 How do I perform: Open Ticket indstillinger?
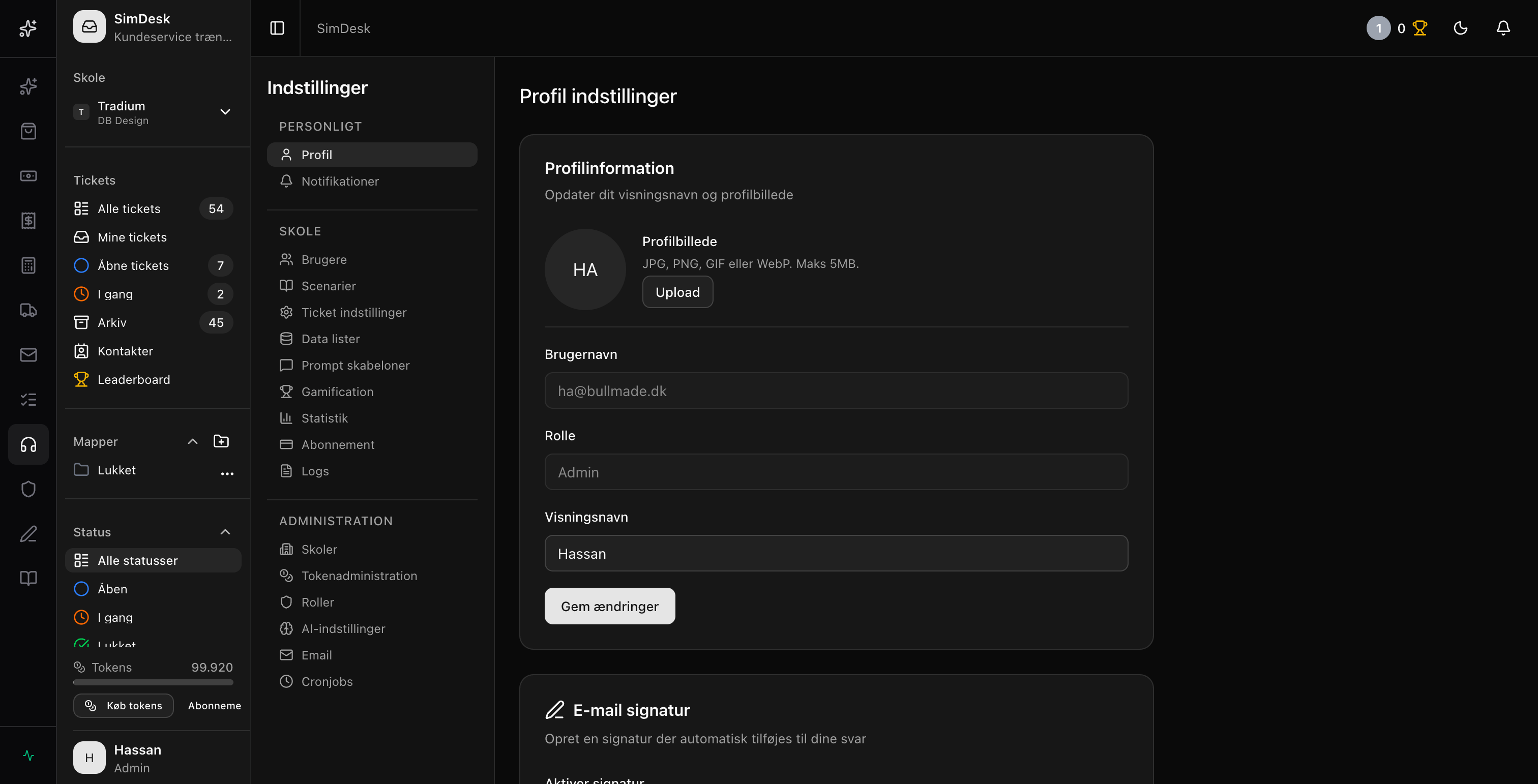click(x=372, y=312)
